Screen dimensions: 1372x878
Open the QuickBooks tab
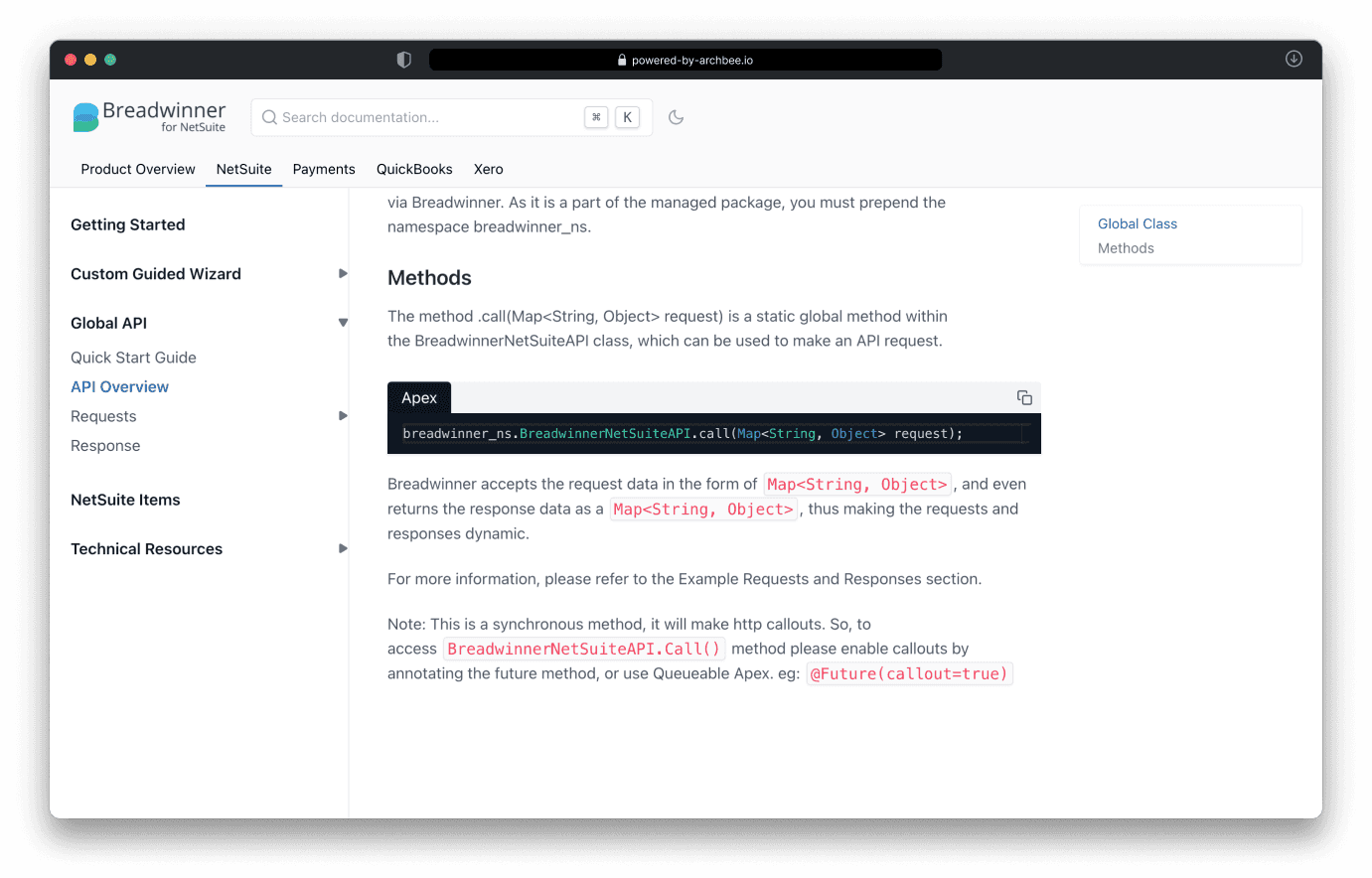414,169
